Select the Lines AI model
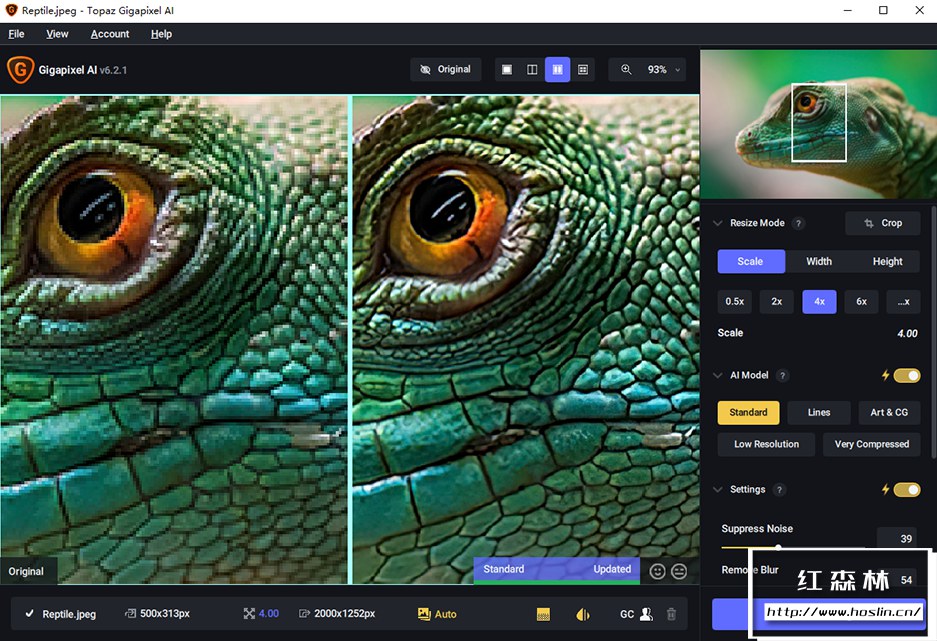Image resolution: width=937 pixels, height=641 pixels. pos(819,412)
